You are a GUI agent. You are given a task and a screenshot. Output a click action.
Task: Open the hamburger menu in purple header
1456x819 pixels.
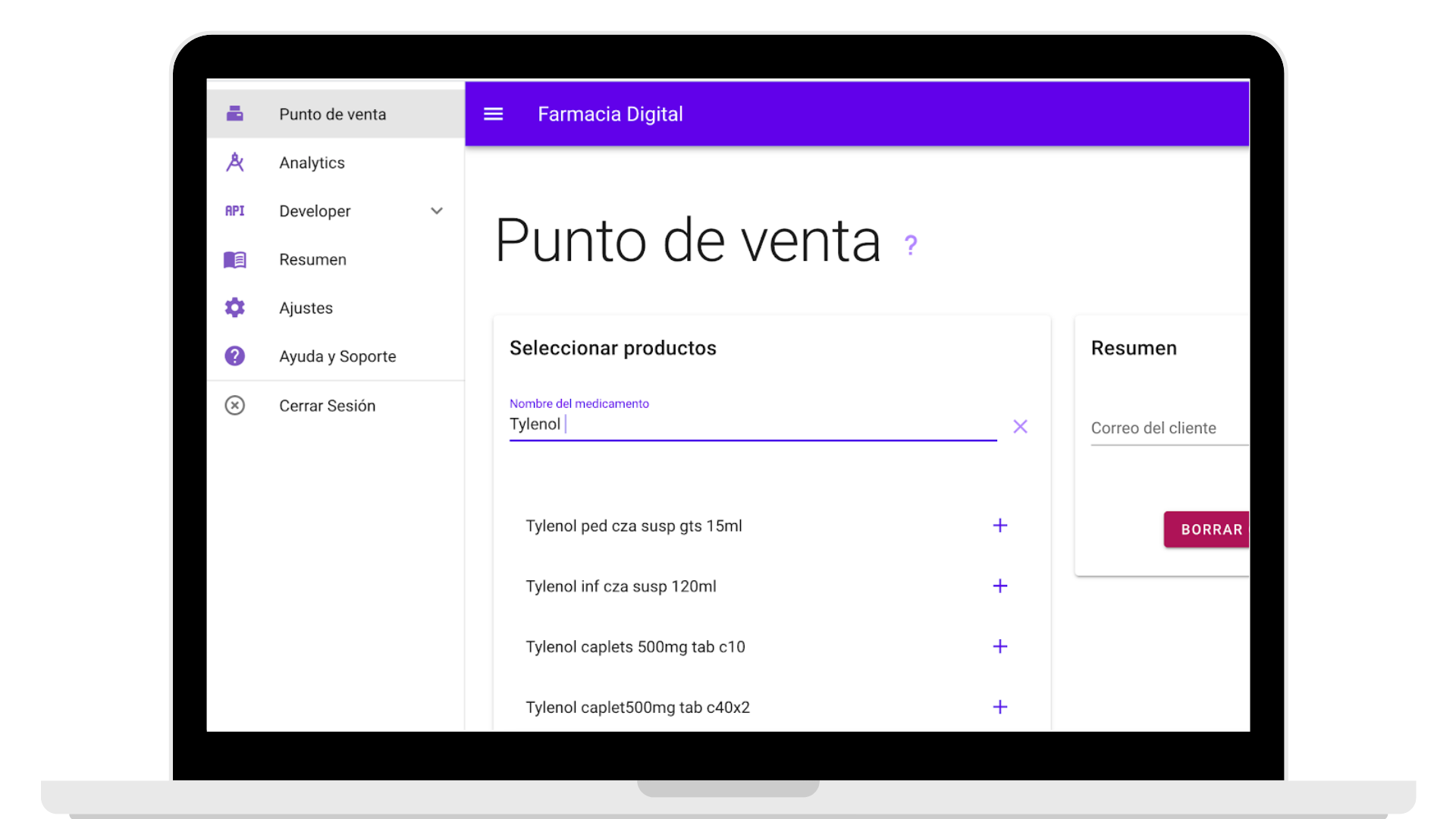pos(494,114)
